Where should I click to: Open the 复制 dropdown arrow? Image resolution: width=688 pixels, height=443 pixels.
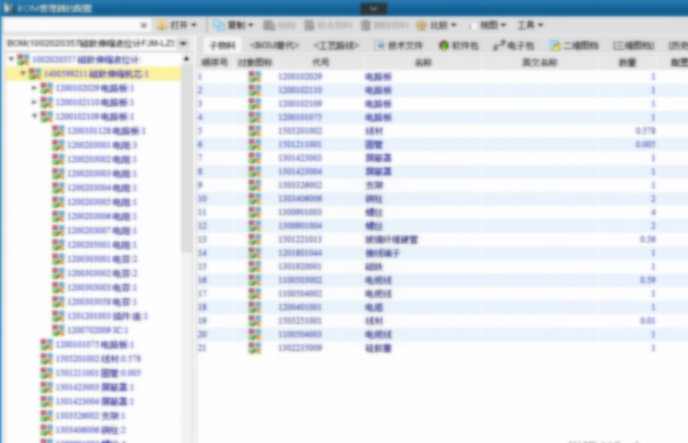(251, 25)
